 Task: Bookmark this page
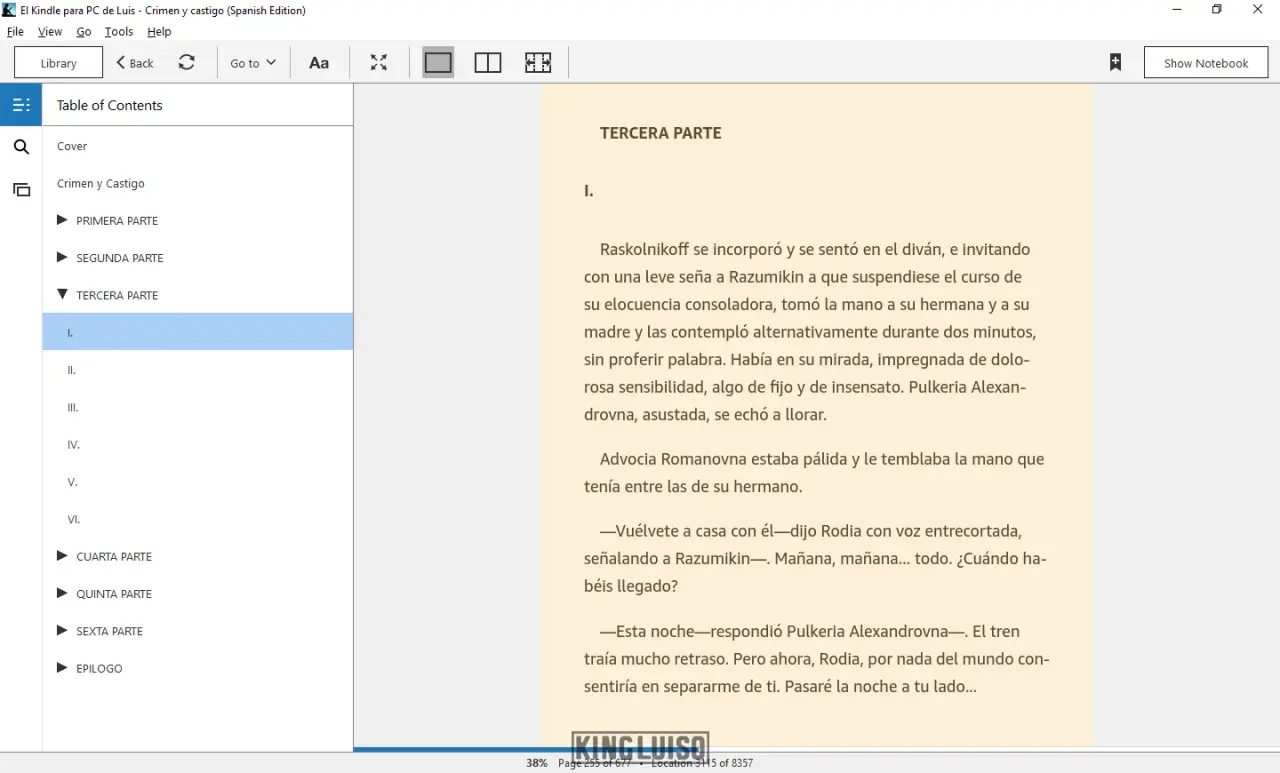1115,63
